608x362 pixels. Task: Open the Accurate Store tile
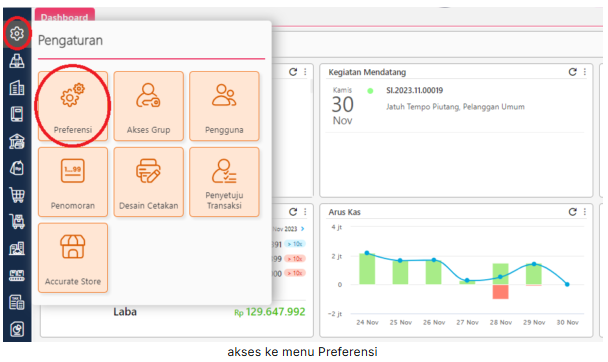coord(73,257)
